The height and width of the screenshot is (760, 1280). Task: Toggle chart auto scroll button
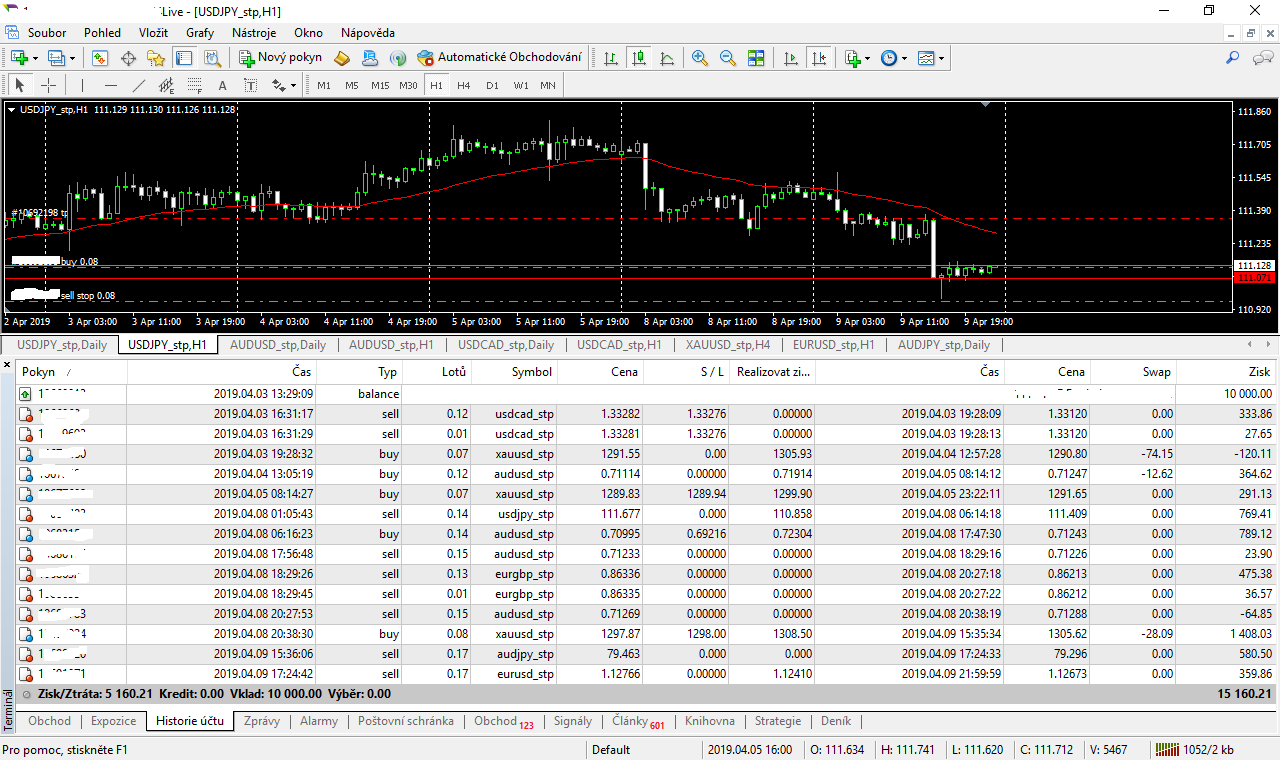click(x=791, y=58)
